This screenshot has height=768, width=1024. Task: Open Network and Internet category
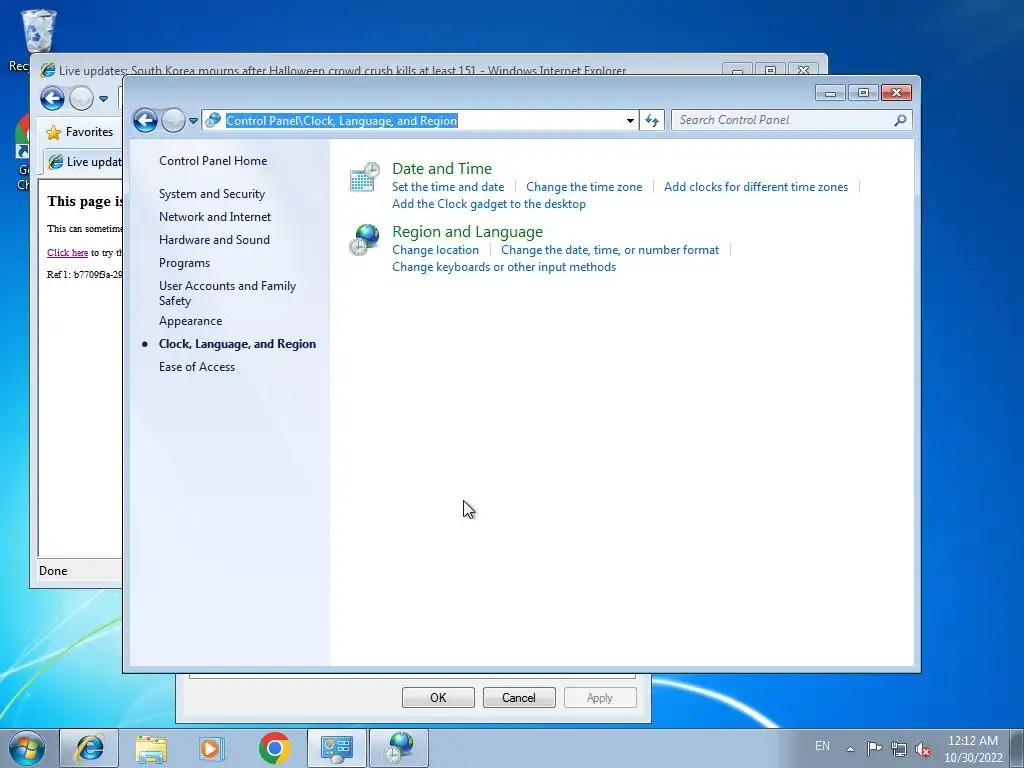215,217
